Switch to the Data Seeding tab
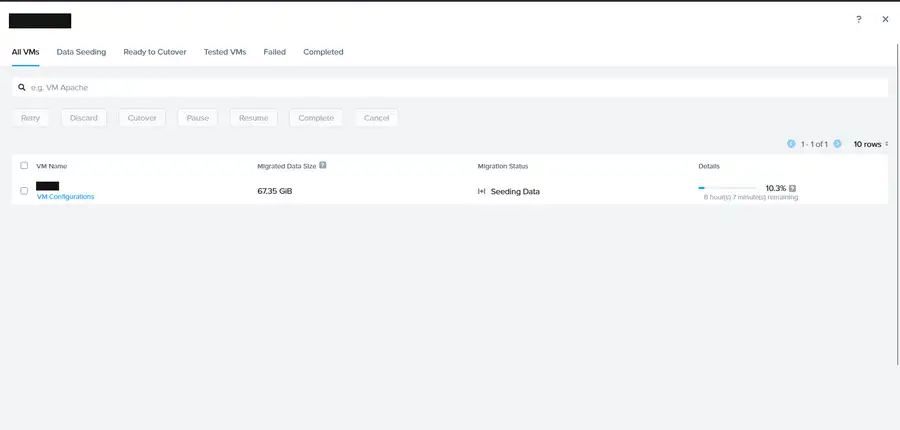Screen dimensions: 900x430 [82, 52]
